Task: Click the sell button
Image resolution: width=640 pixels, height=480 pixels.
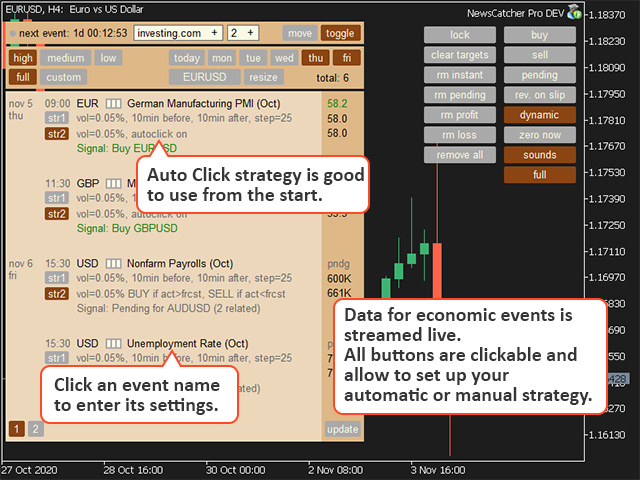Action: click(540, 55)
